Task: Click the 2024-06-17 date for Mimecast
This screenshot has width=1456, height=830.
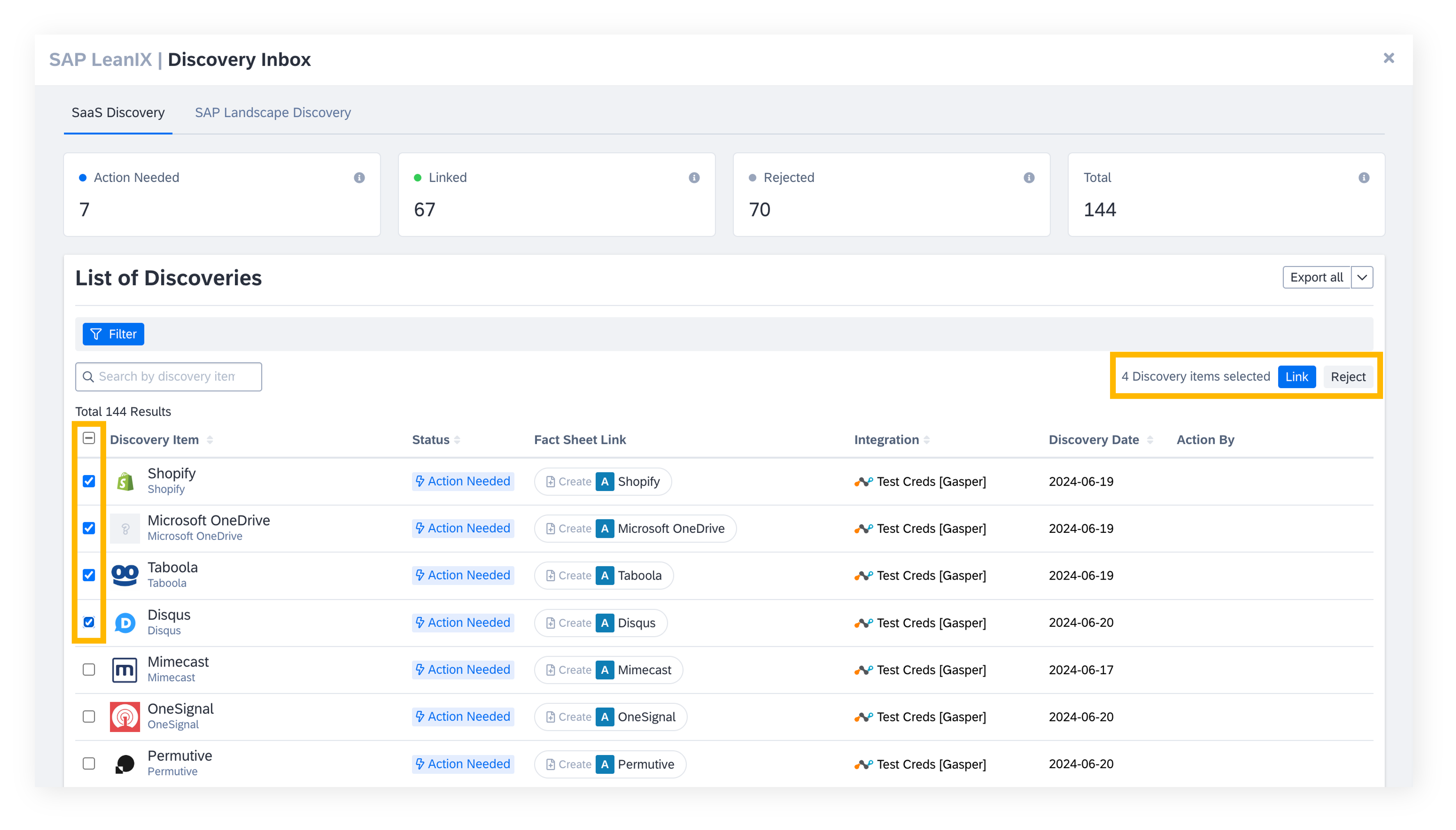Action: (x=1081, y=670)
